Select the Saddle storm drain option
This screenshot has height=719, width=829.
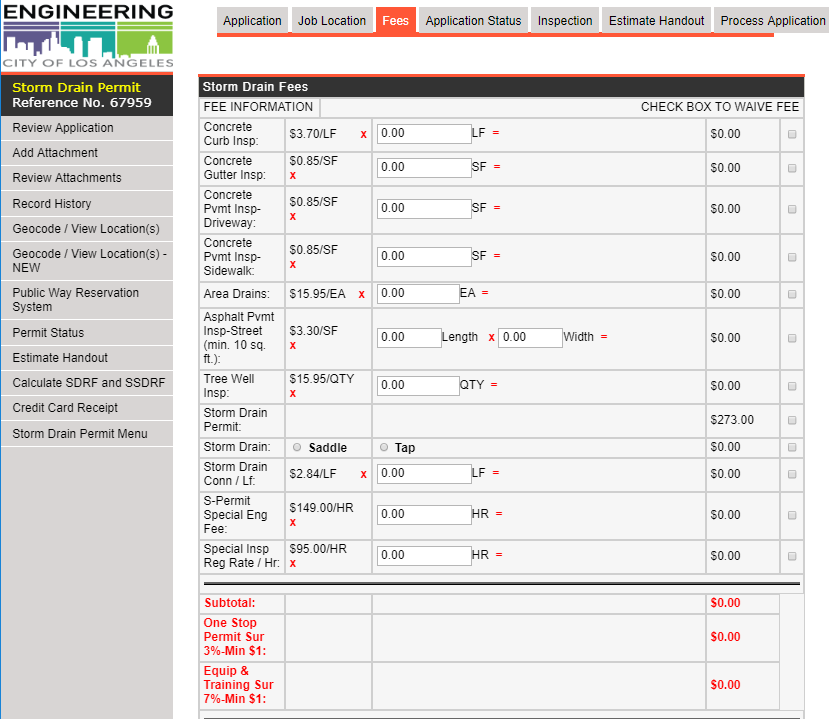click(297, 447)
